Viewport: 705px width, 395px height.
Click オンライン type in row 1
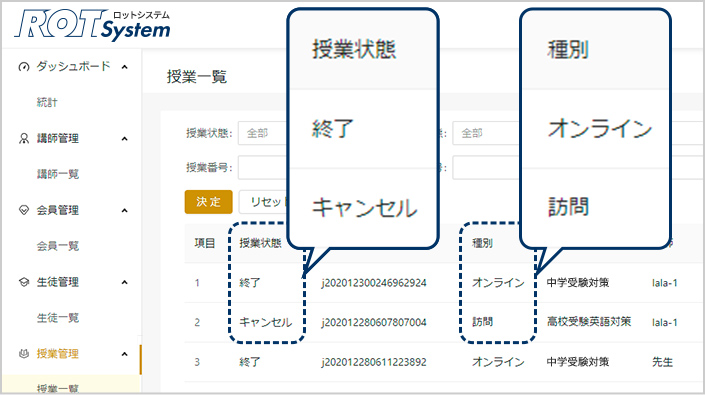(x=498, y=283)
